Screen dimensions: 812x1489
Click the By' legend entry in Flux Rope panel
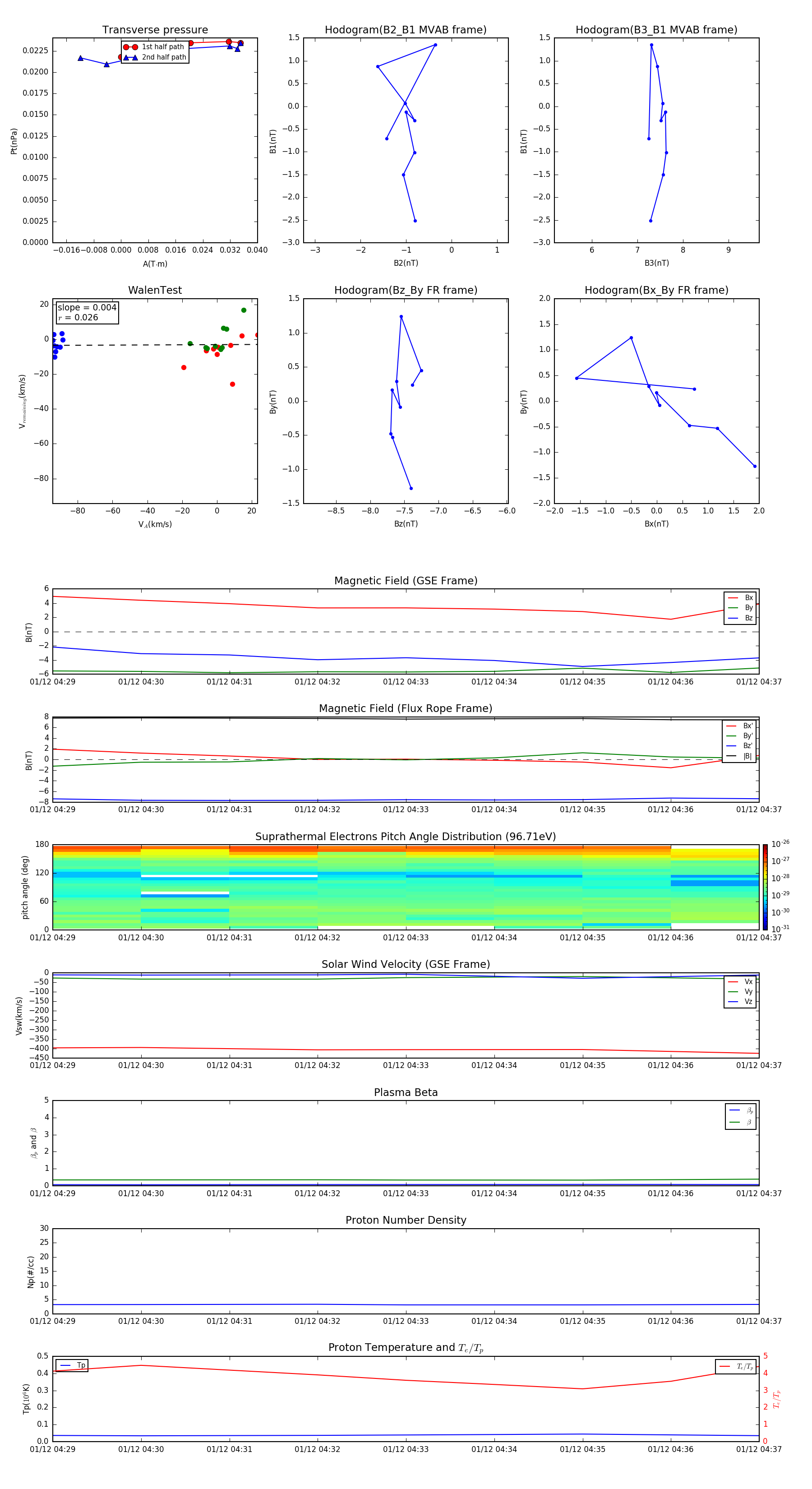(739, 736)
